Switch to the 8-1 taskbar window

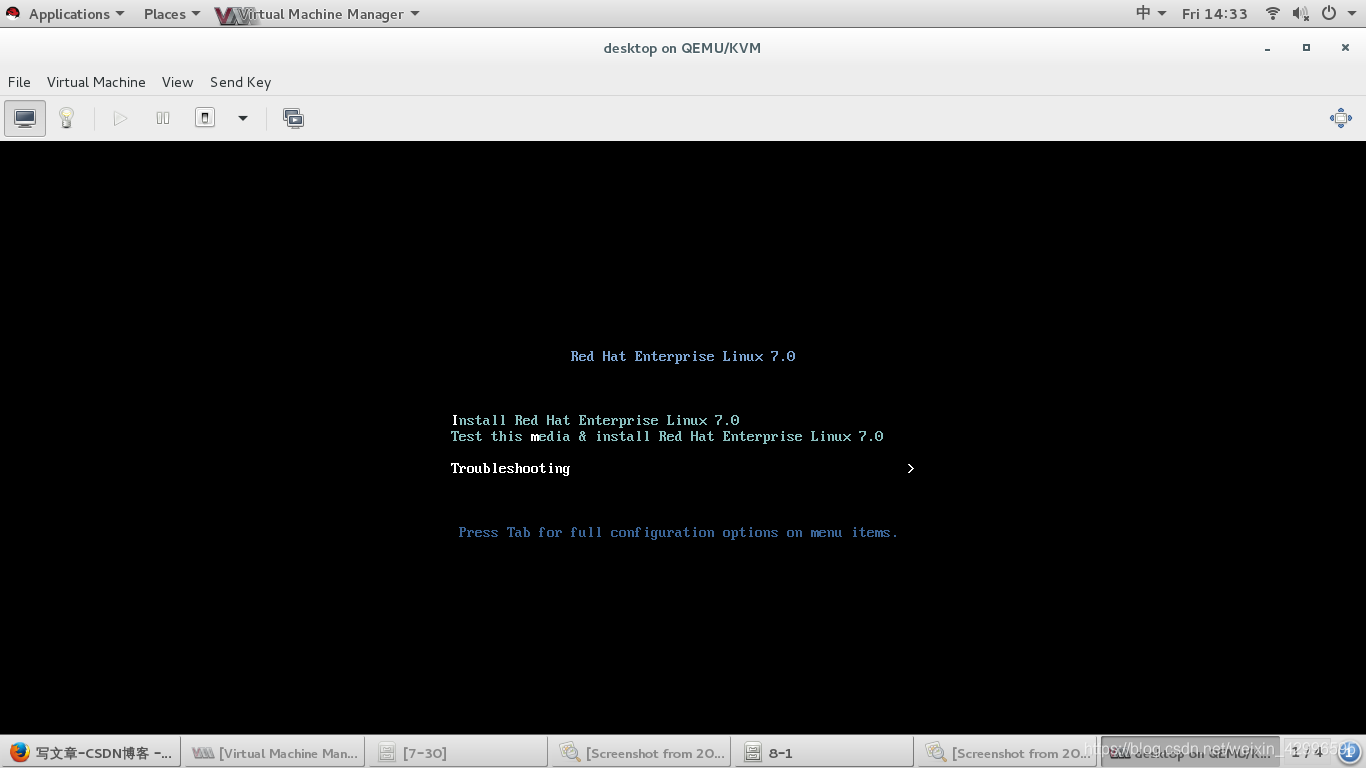click(824, 753)
